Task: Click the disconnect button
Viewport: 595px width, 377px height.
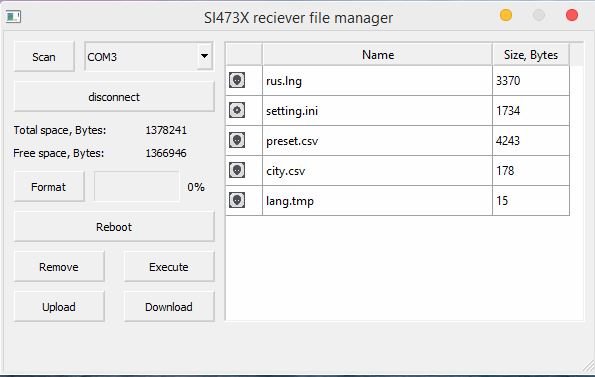Action: click(x=114, y=97)
